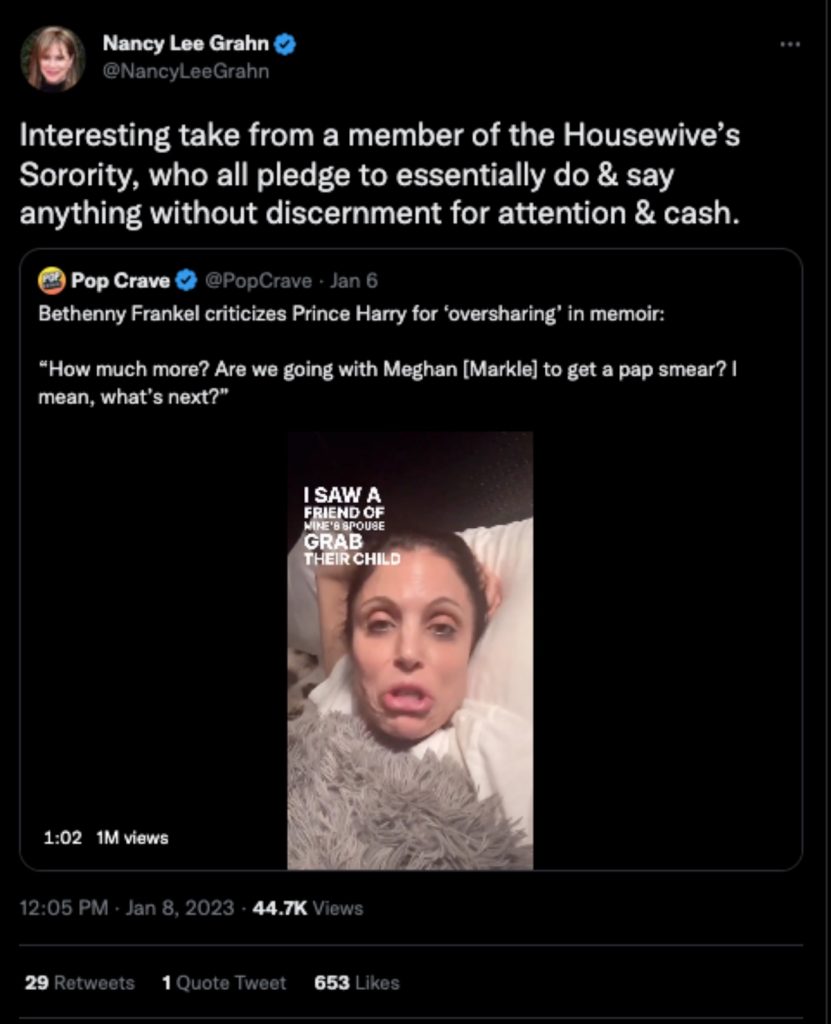Select the Pop Crave account name
831x1024 pixels.
coord(120,281)
